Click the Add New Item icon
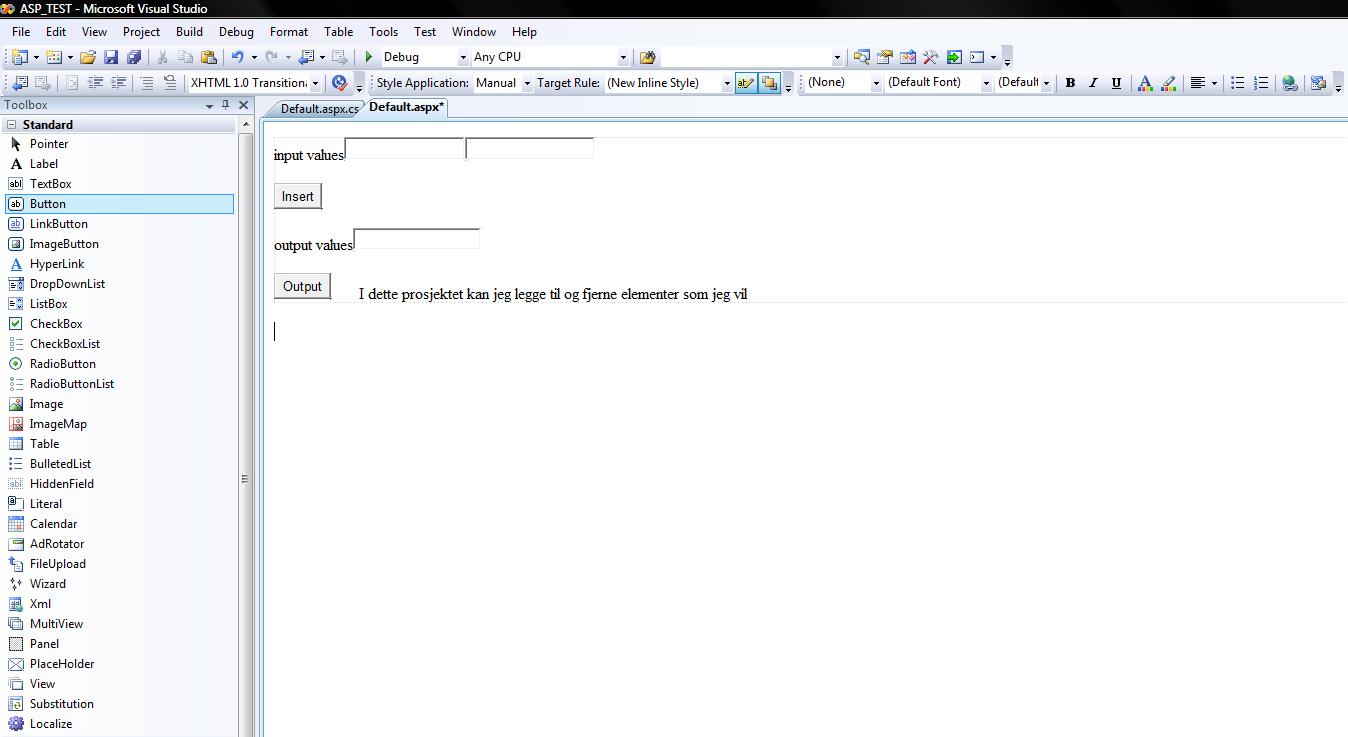This screenshot has height=737, width=1348. pyautogui.click(x=54, y=57)
